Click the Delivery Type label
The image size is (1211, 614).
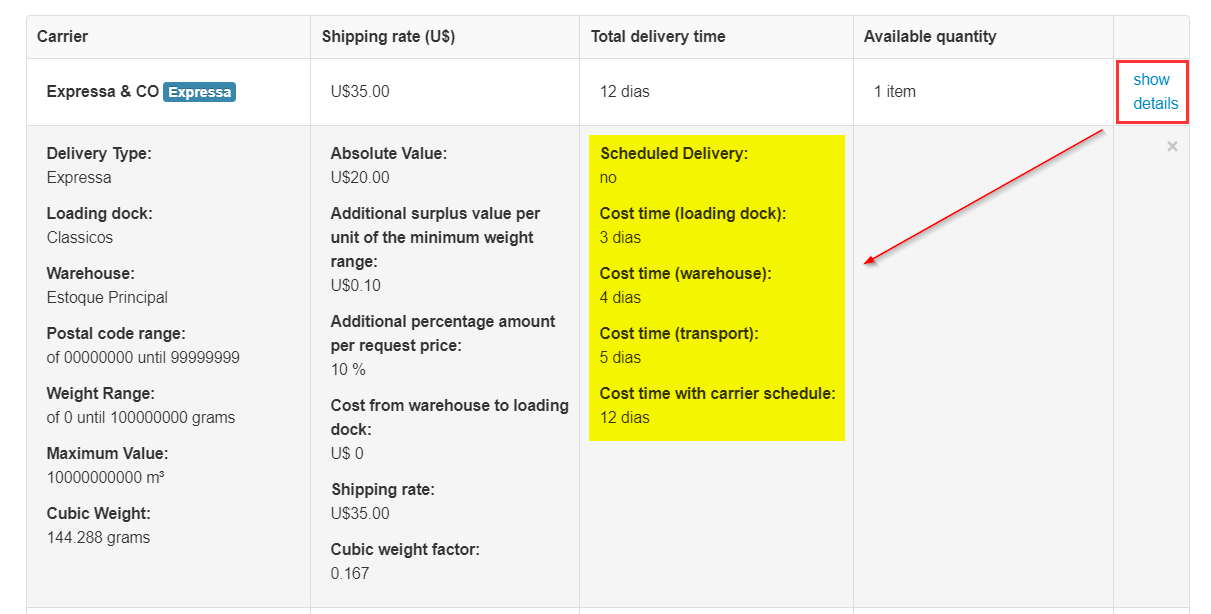tap(99, 154)
